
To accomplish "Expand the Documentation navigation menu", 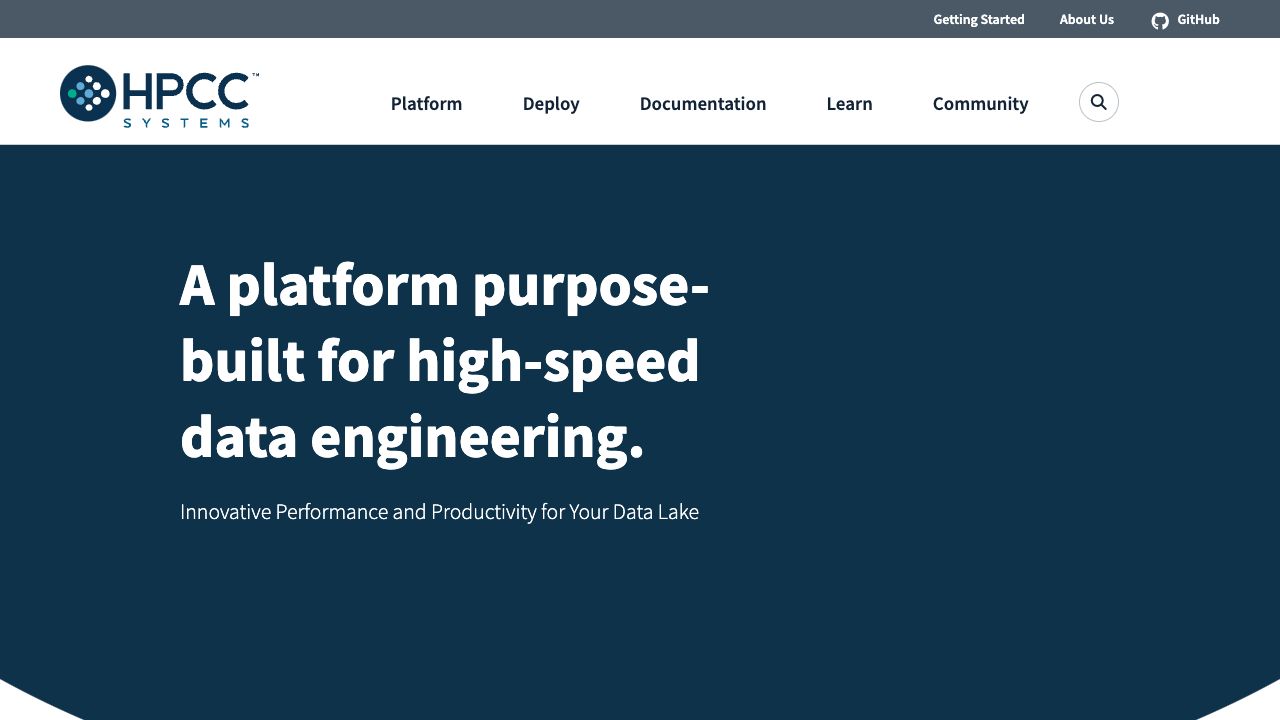I will point(703,103).
